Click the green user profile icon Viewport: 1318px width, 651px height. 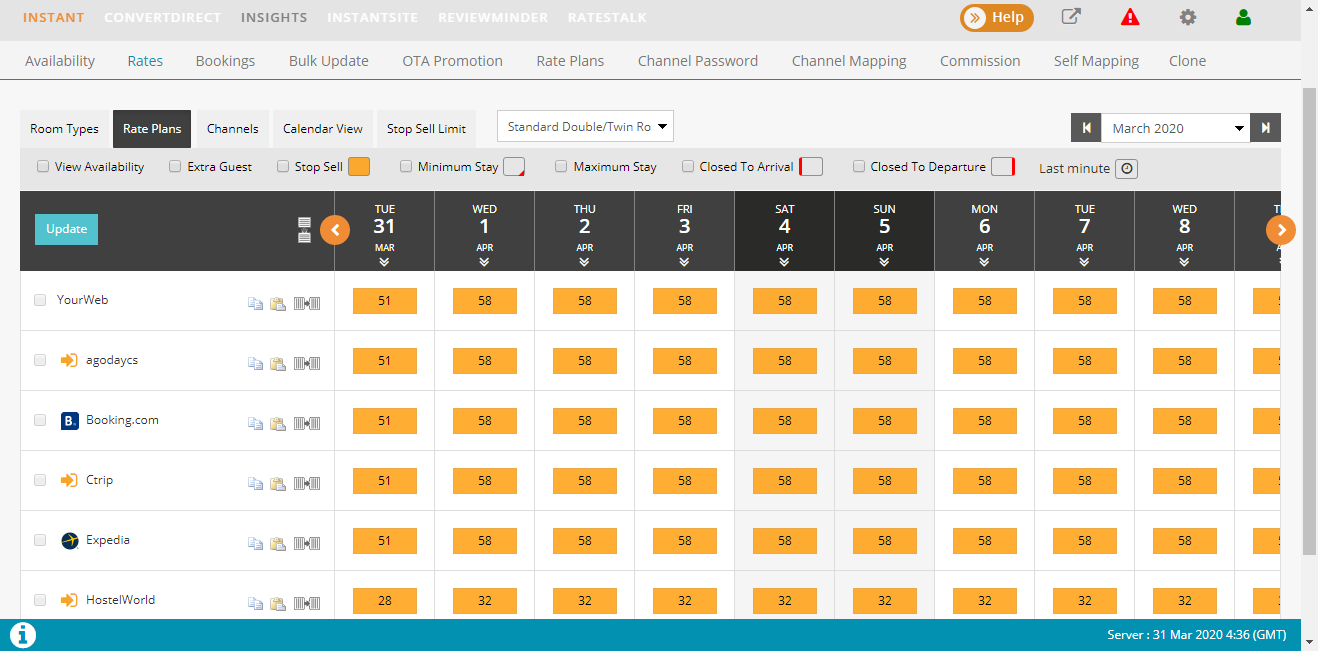click(1243, 17)
